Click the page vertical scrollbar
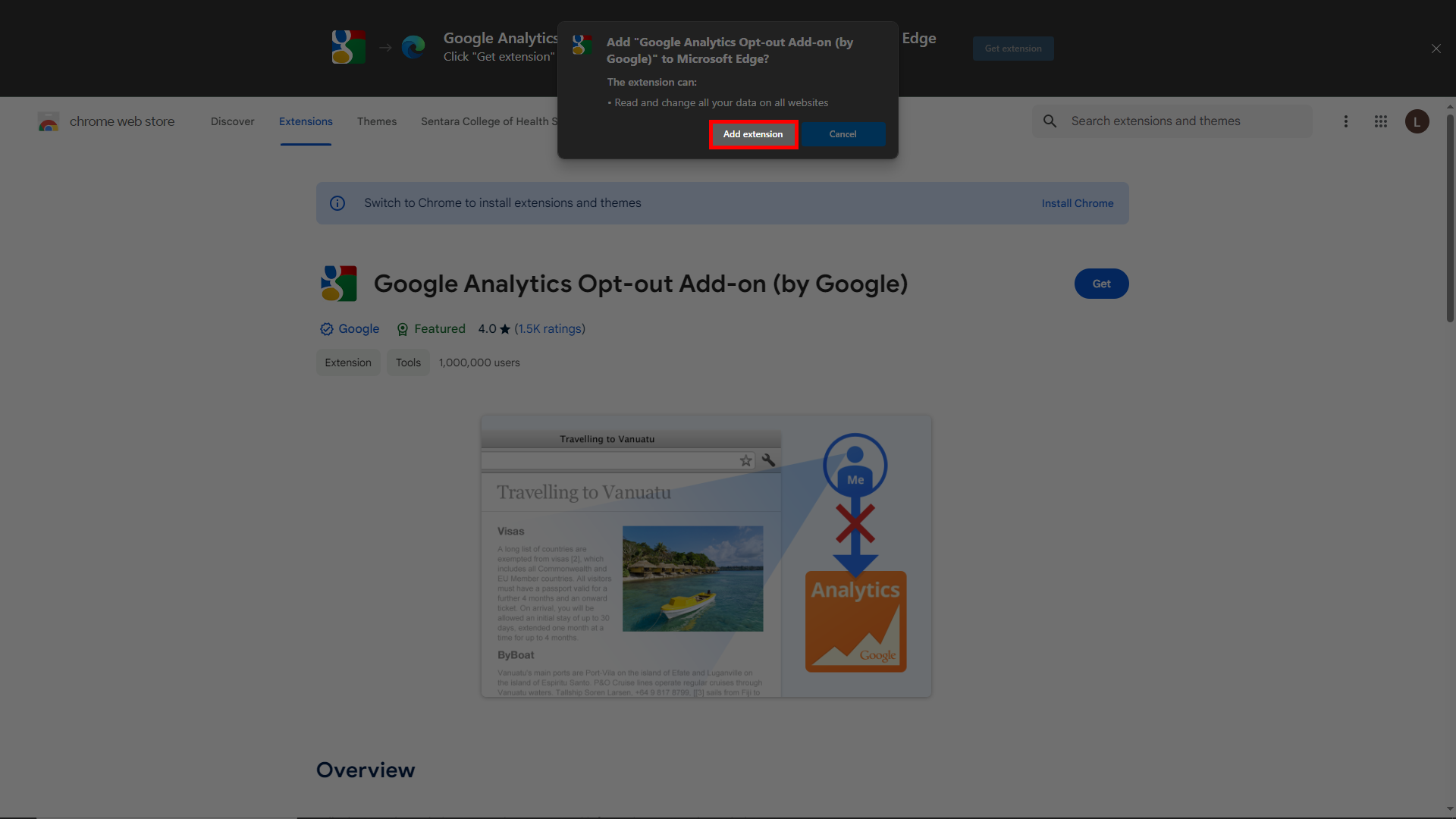The width and height of the screenshot is (1456, 819). coord(1450,218)
